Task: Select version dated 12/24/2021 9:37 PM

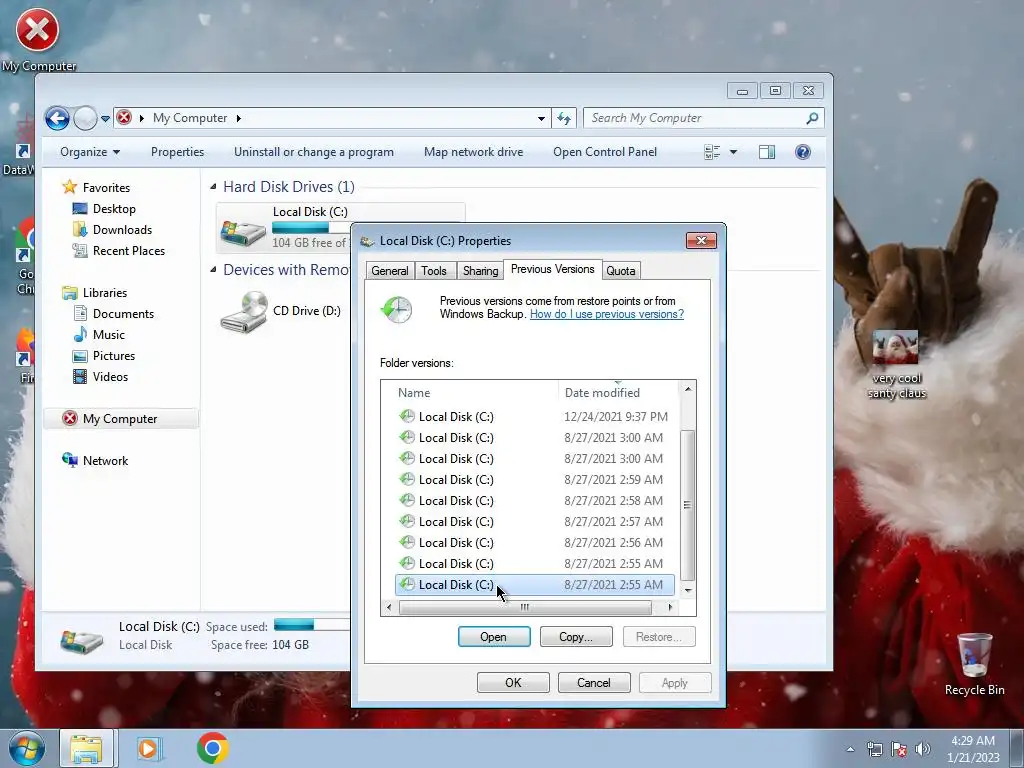Action: pos(534,417)
